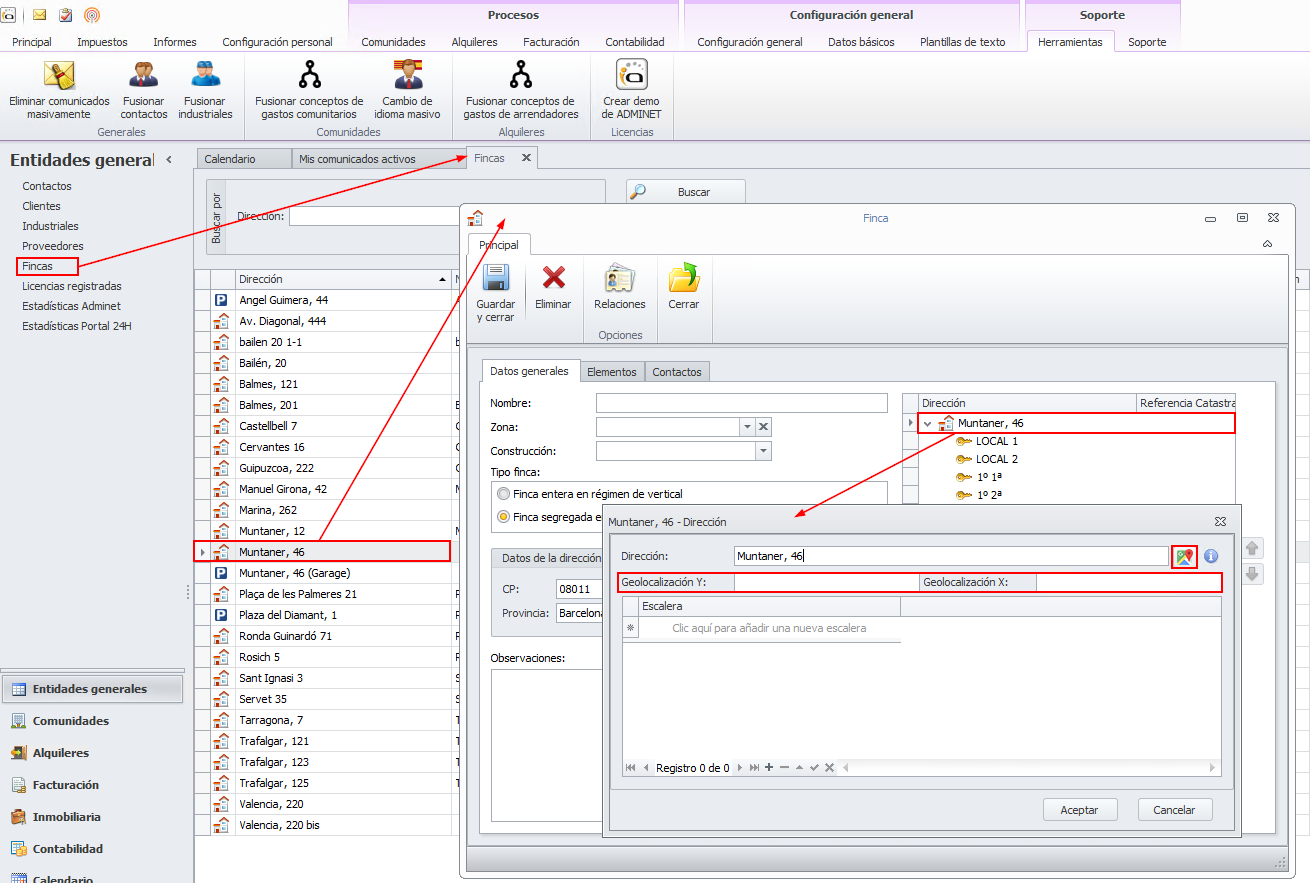1310x883 pixels.
Task: Click Crear demo de ADMINET
Action: (631, 76)
